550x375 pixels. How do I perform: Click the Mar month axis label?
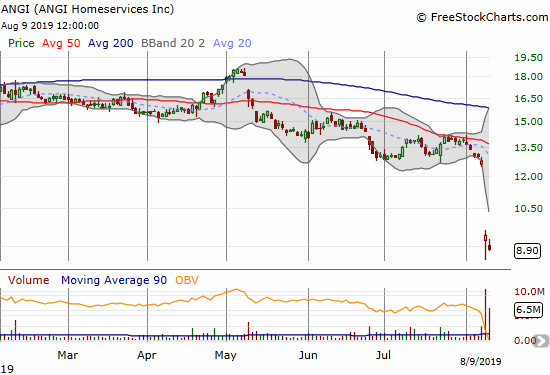point(68,355)
